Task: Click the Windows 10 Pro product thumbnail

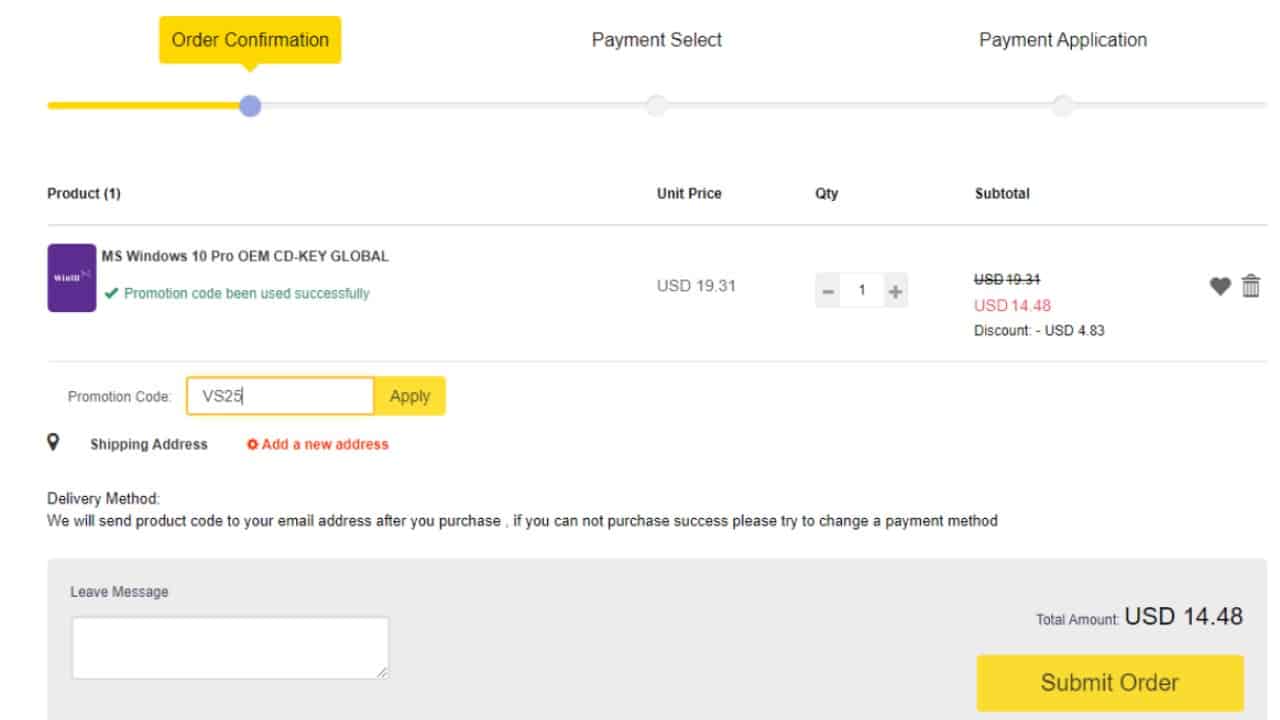Action: coord(72,278)
